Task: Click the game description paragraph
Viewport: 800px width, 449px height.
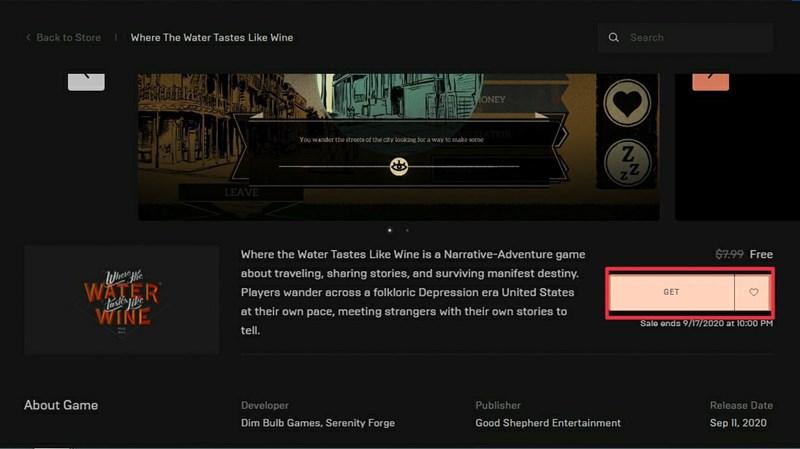Action: pyautogui.click(x=413, y=292)
